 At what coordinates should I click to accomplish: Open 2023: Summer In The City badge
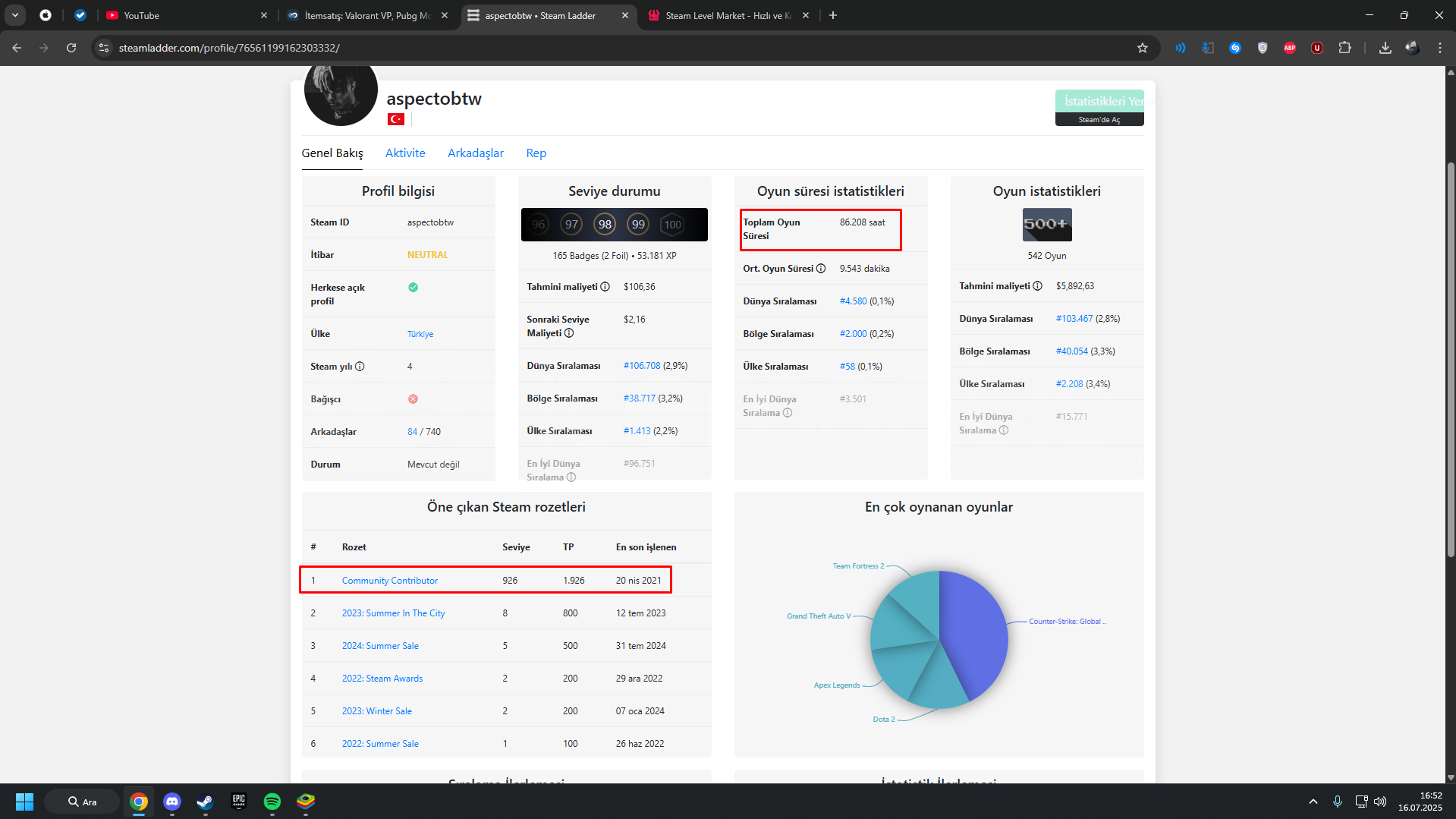[x=394, y=613]
